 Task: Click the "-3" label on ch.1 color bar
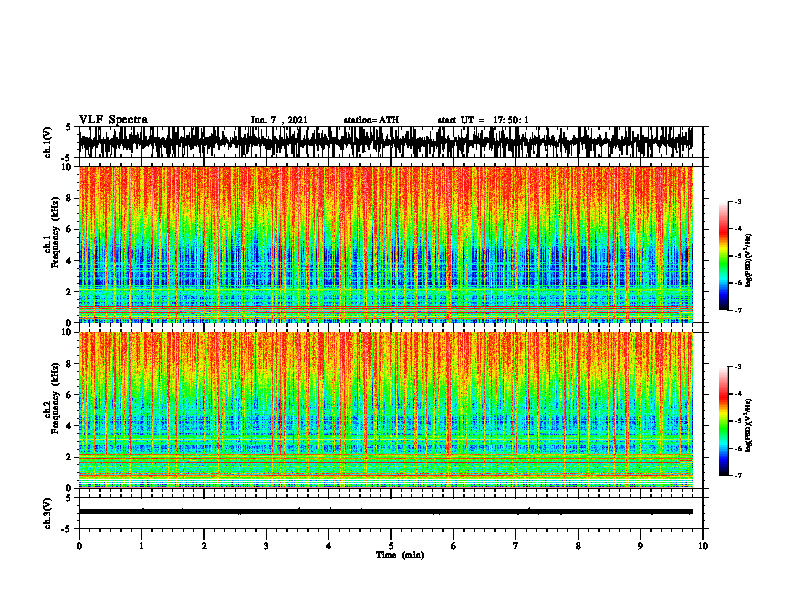tap(738, 202)
